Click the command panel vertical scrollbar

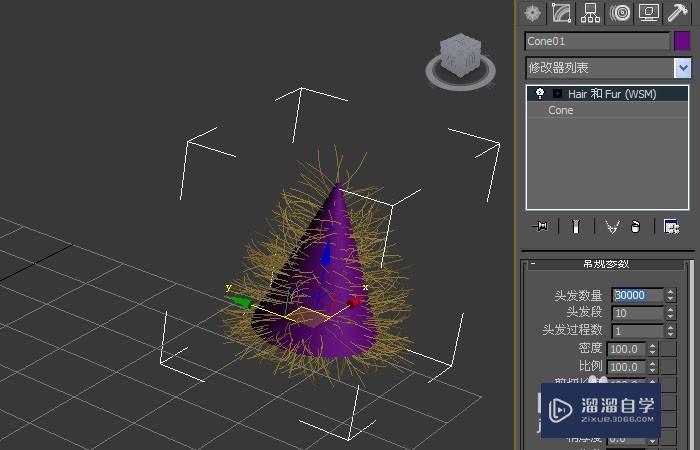click(x=693, y=355)
